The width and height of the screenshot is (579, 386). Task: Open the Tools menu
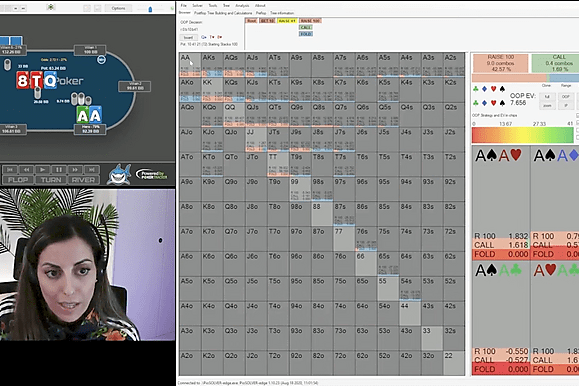pyautogui.click(x=213, y=6)
